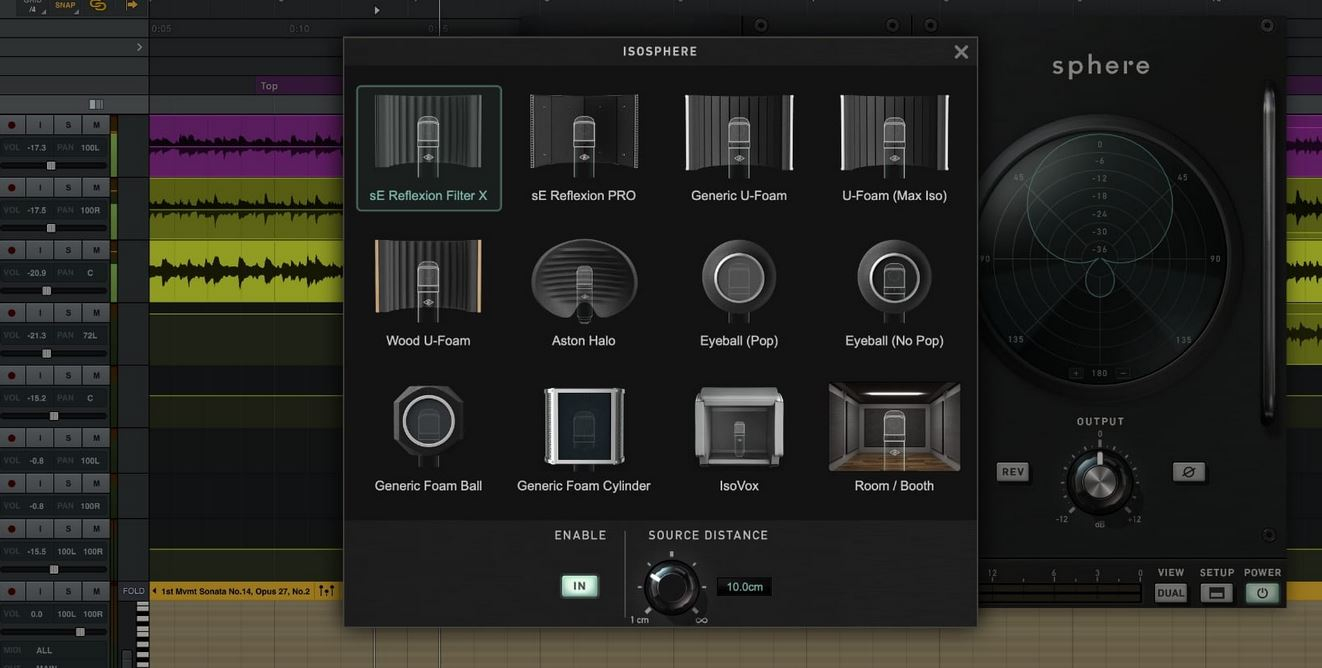Mute the track with volume -17.3
Viewport: 1322px width, 668px height.
click(96, 125)
